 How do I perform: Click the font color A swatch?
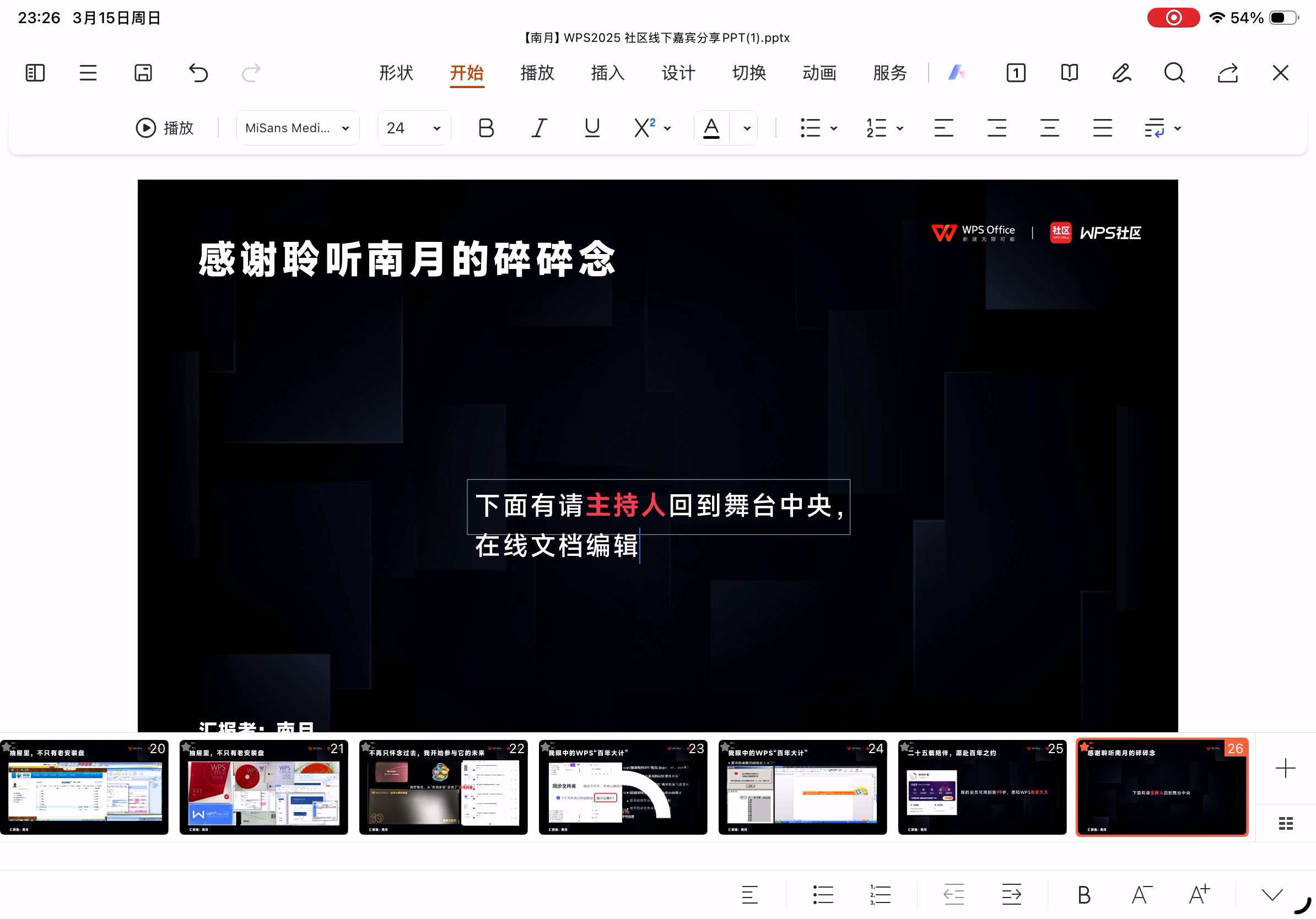711,128
